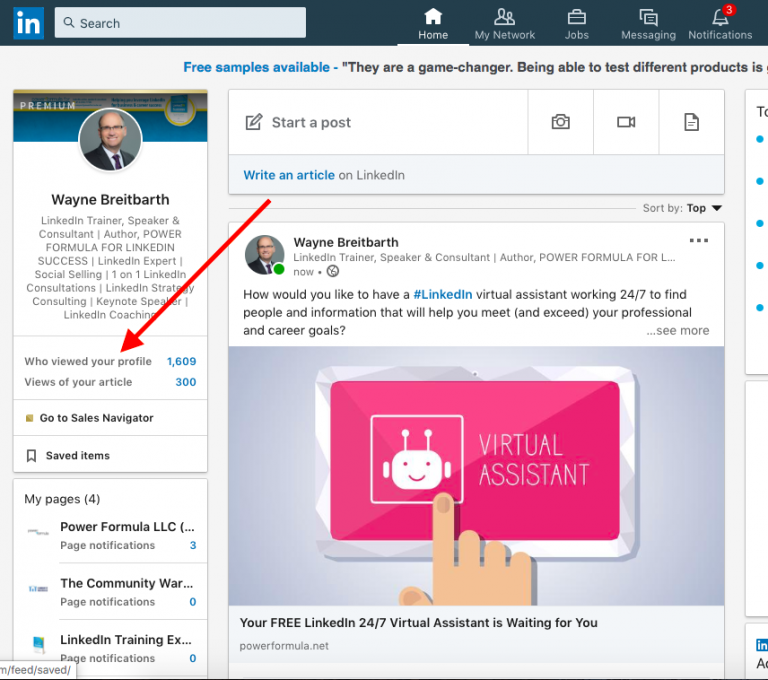Click the magnifier icon in search box
This screenshot has width=768, height=680.
point(69,23)
